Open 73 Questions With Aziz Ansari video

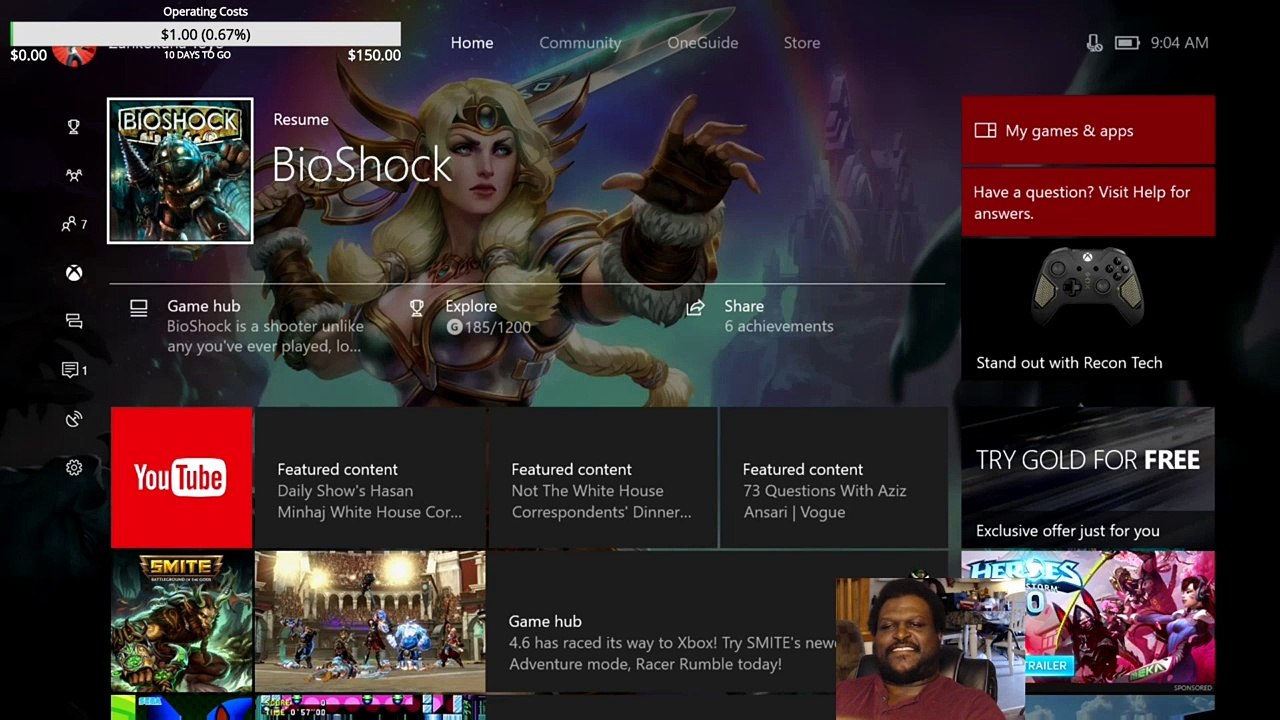tap(834, 478)
